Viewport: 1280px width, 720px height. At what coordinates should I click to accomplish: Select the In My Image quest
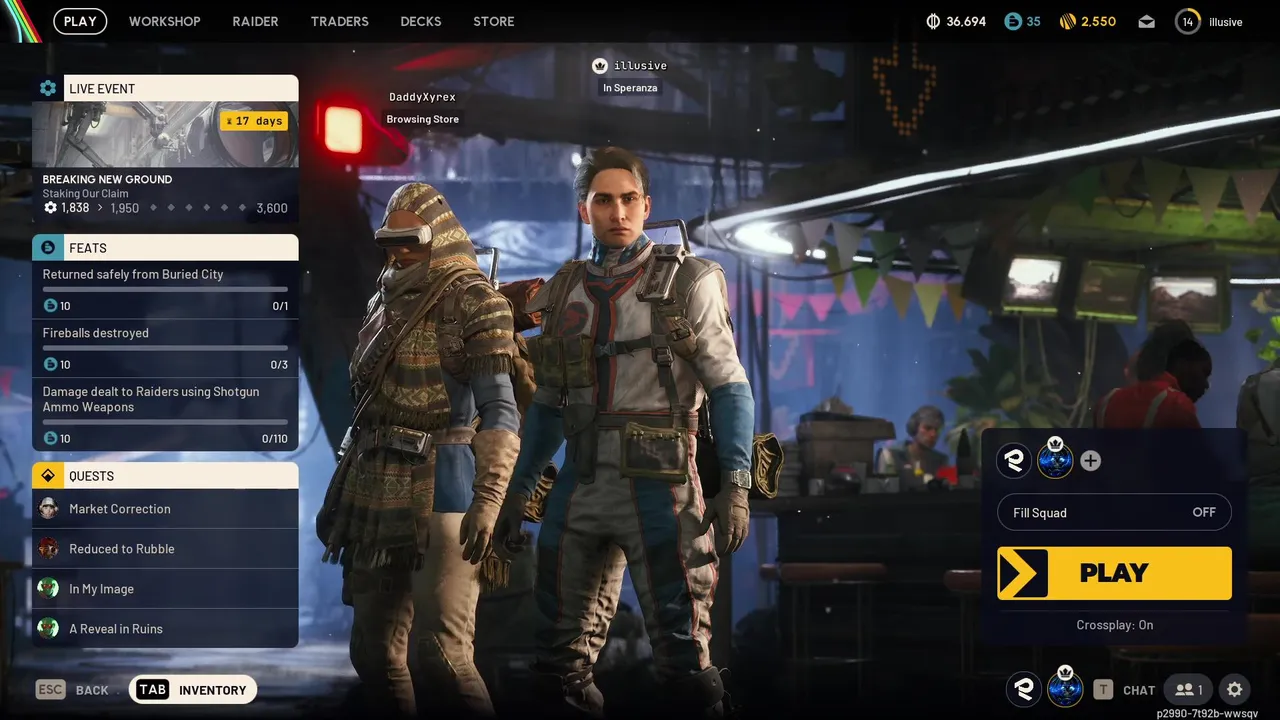165,589
